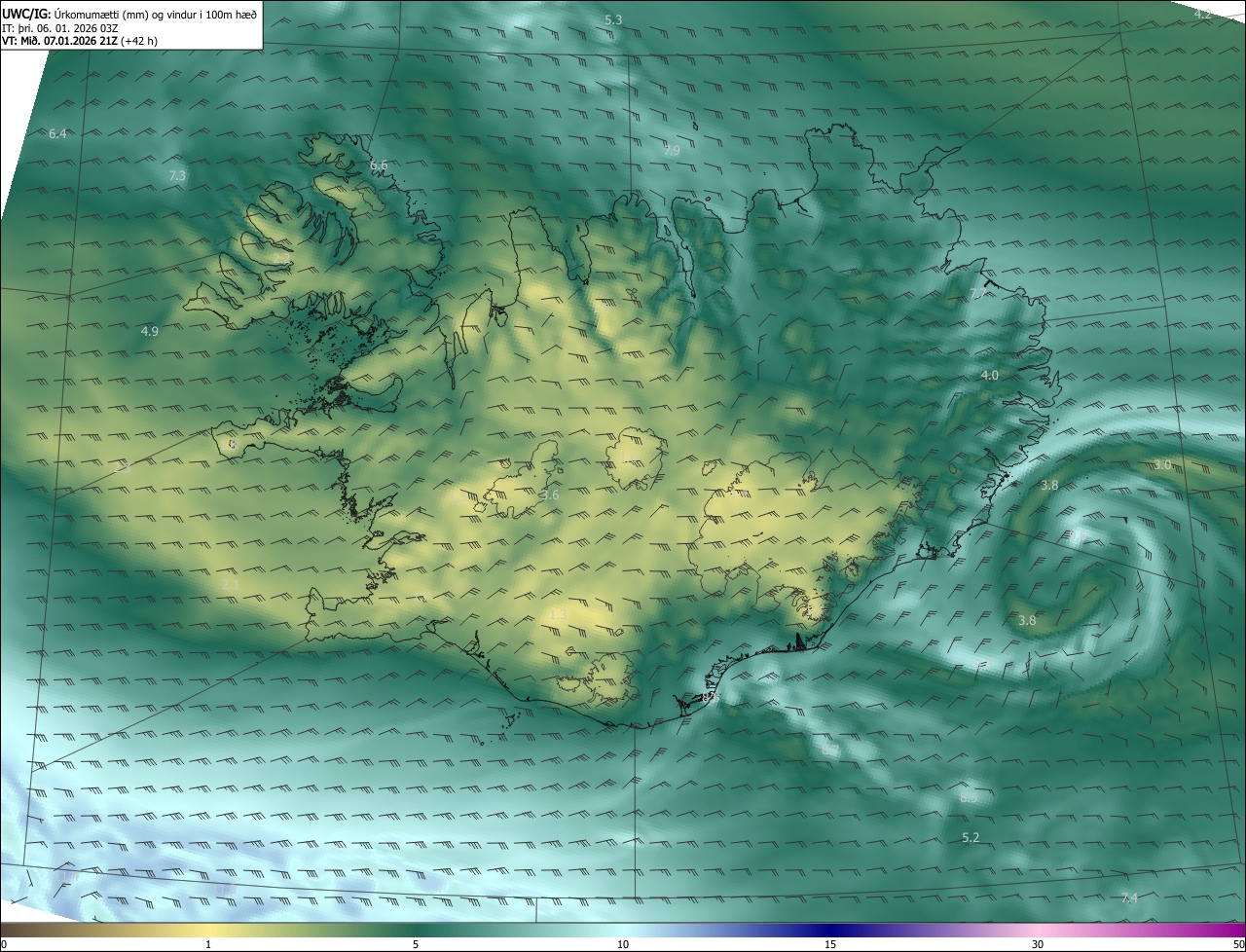The height and width of the screenshot is (952, 1246).
Task: Click the 3.6 value label on the map
Action: [550, 494]
